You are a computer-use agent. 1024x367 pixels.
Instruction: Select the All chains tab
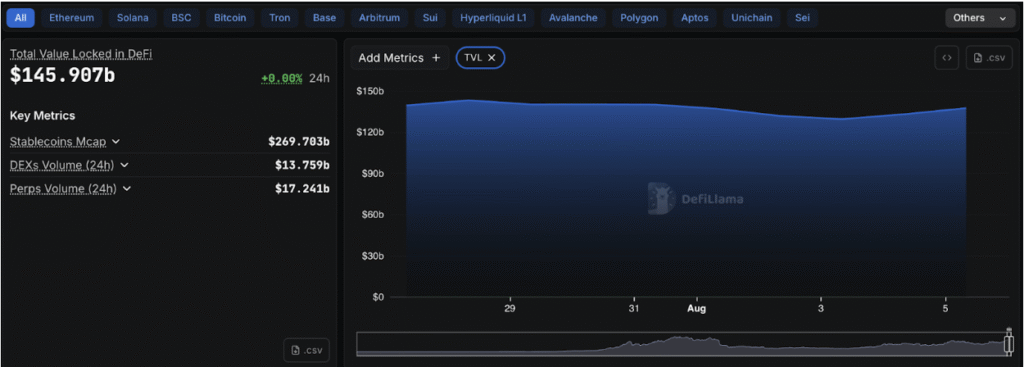click(20, 18)
